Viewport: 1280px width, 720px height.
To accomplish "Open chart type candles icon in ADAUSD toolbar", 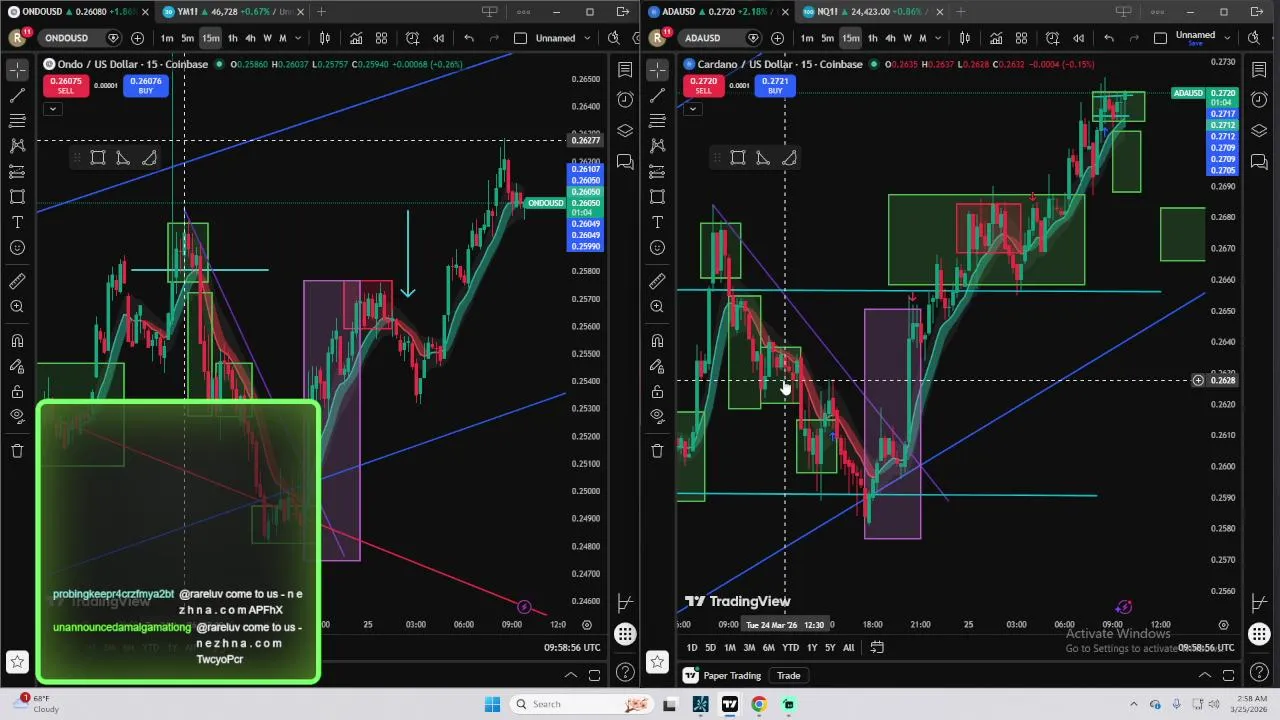I will (x=965, y=38).
